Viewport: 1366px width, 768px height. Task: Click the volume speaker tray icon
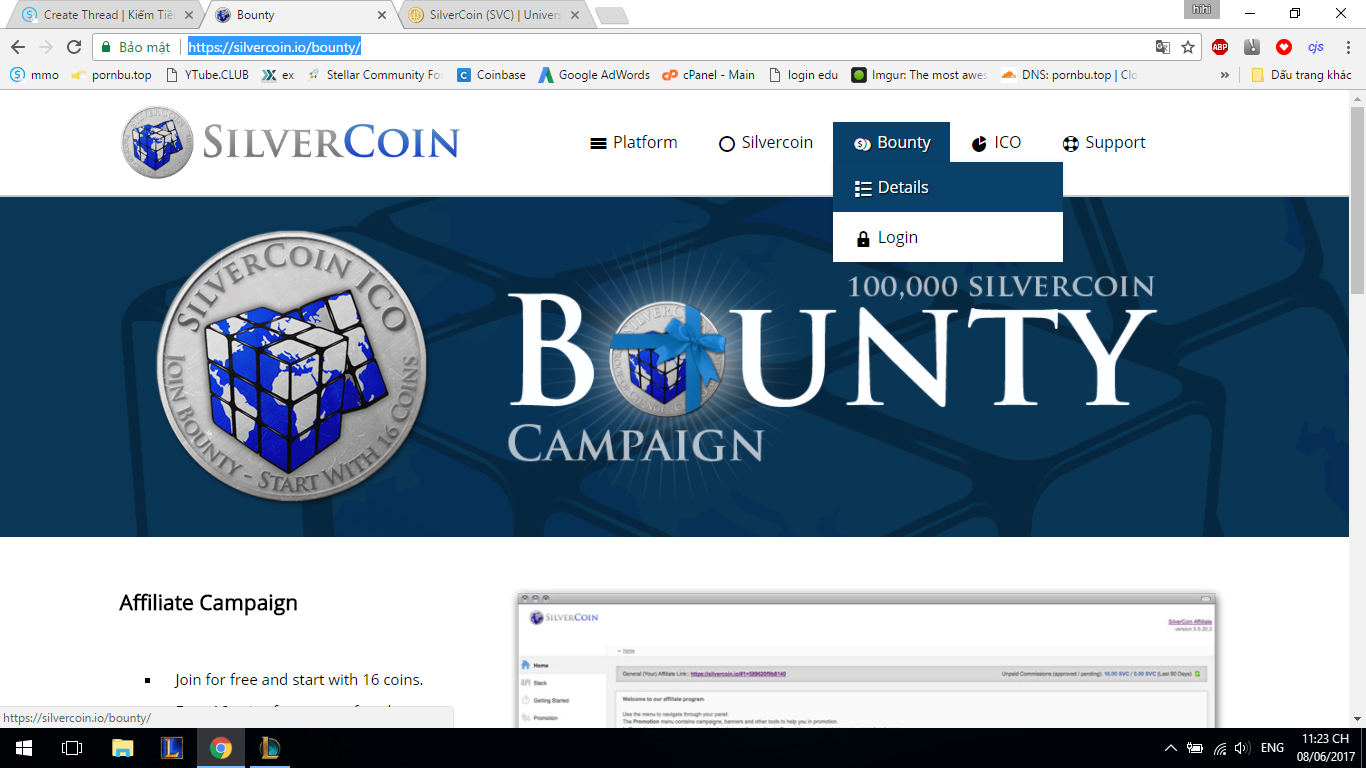[x=1242, y=748]
